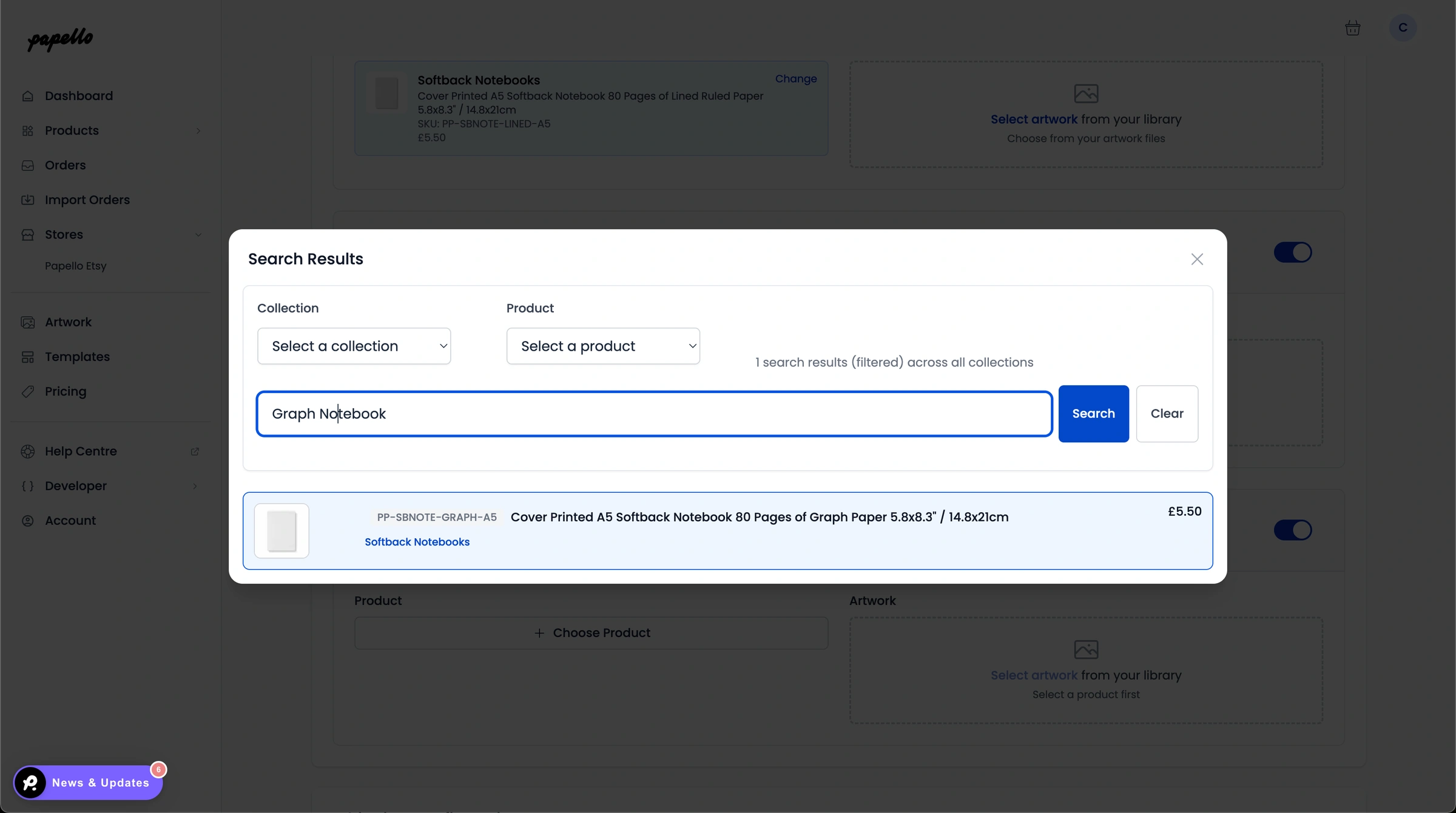Click the Change link on Softback Notebooks

point(796,79)
